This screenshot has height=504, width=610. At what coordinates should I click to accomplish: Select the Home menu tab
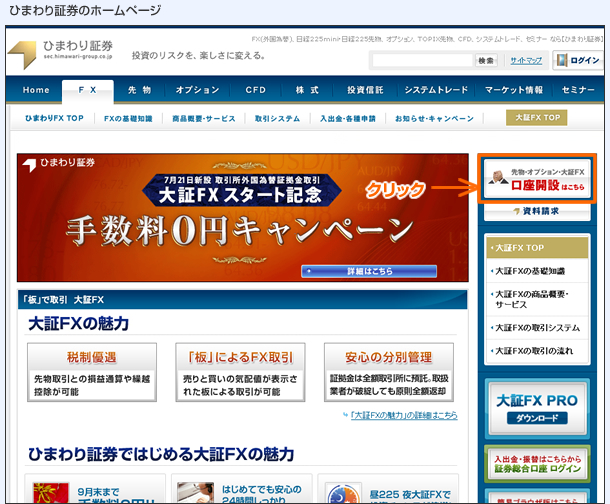tap(36, 90)
